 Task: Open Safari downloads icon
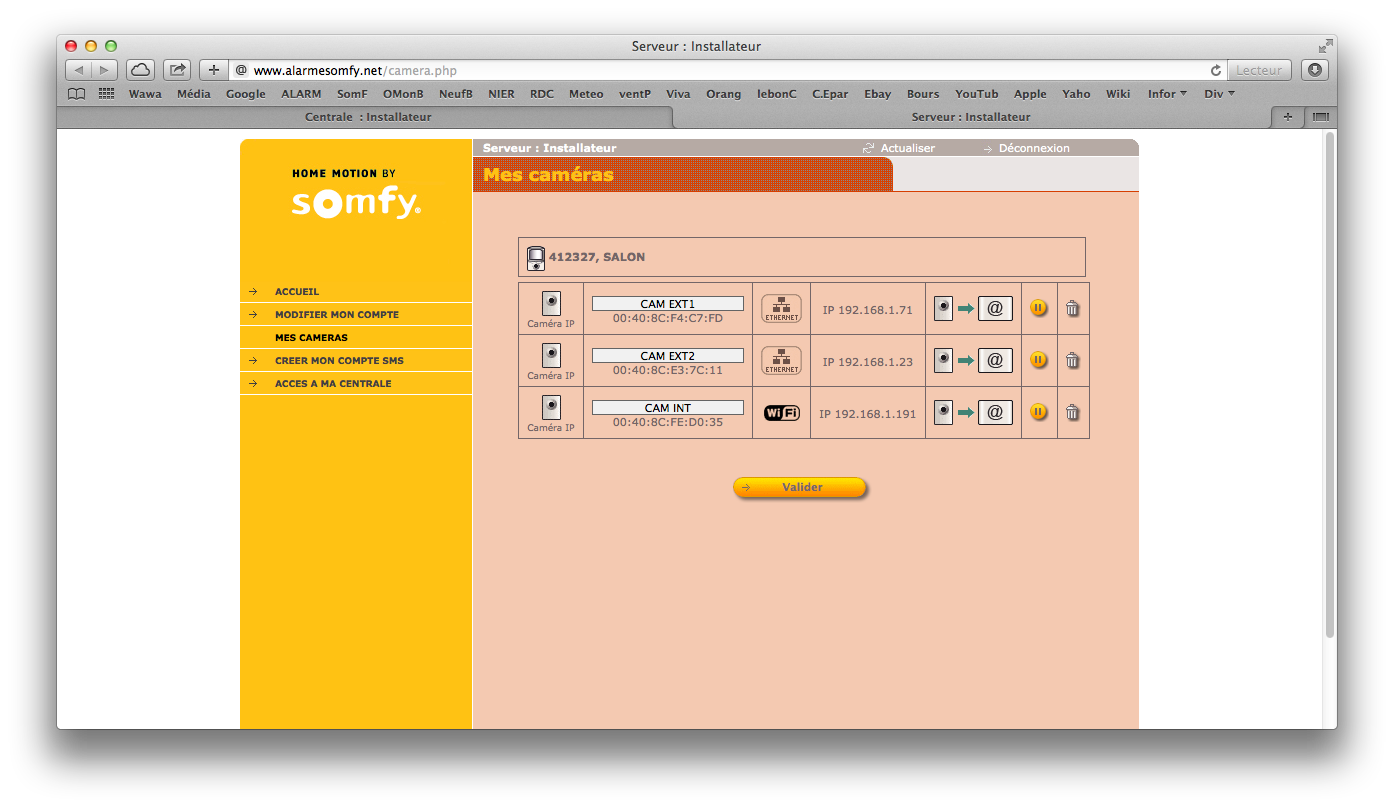pos(1315,70)
